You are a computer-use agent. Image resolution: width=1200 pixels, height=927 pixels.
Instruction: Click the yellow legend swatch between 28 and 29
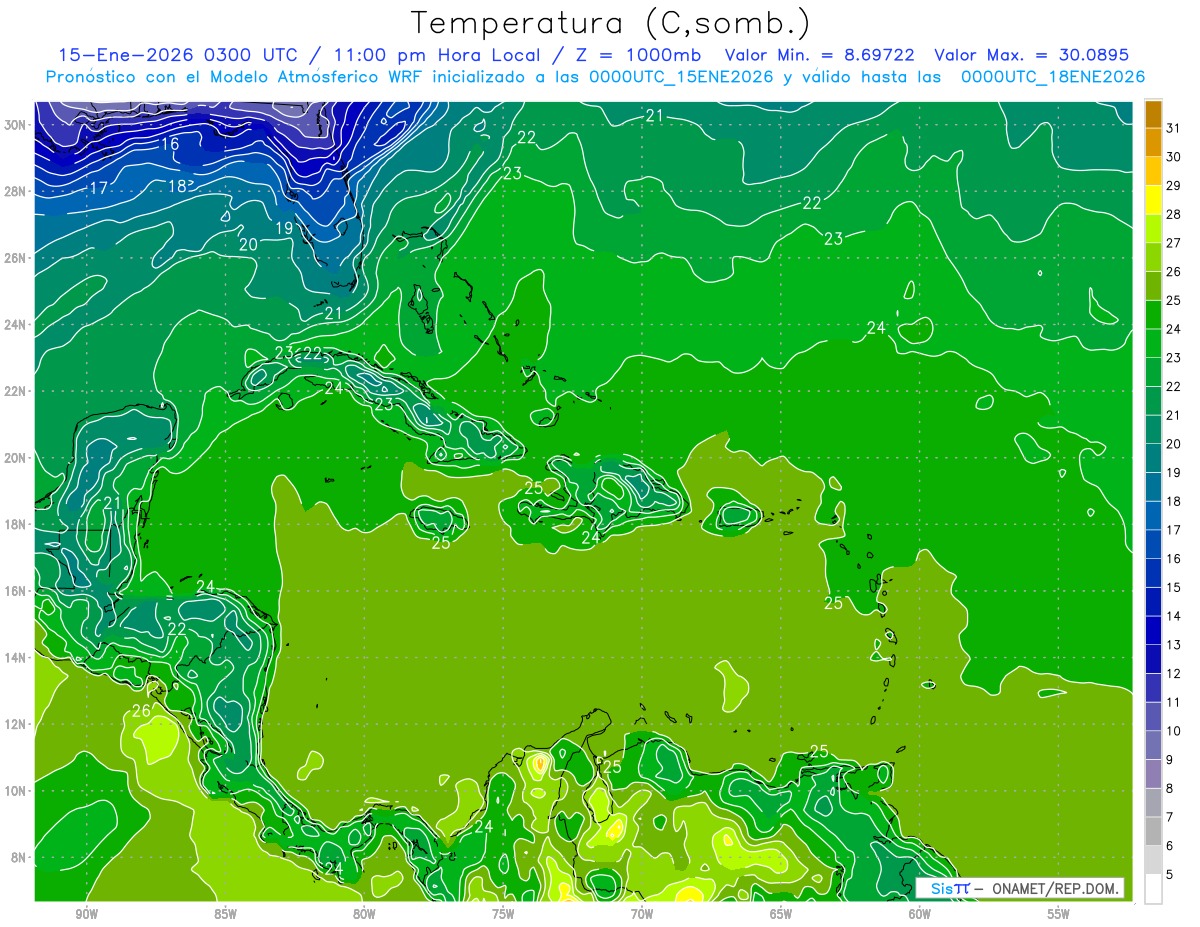pyautogui.click(x=1153, y=200)
